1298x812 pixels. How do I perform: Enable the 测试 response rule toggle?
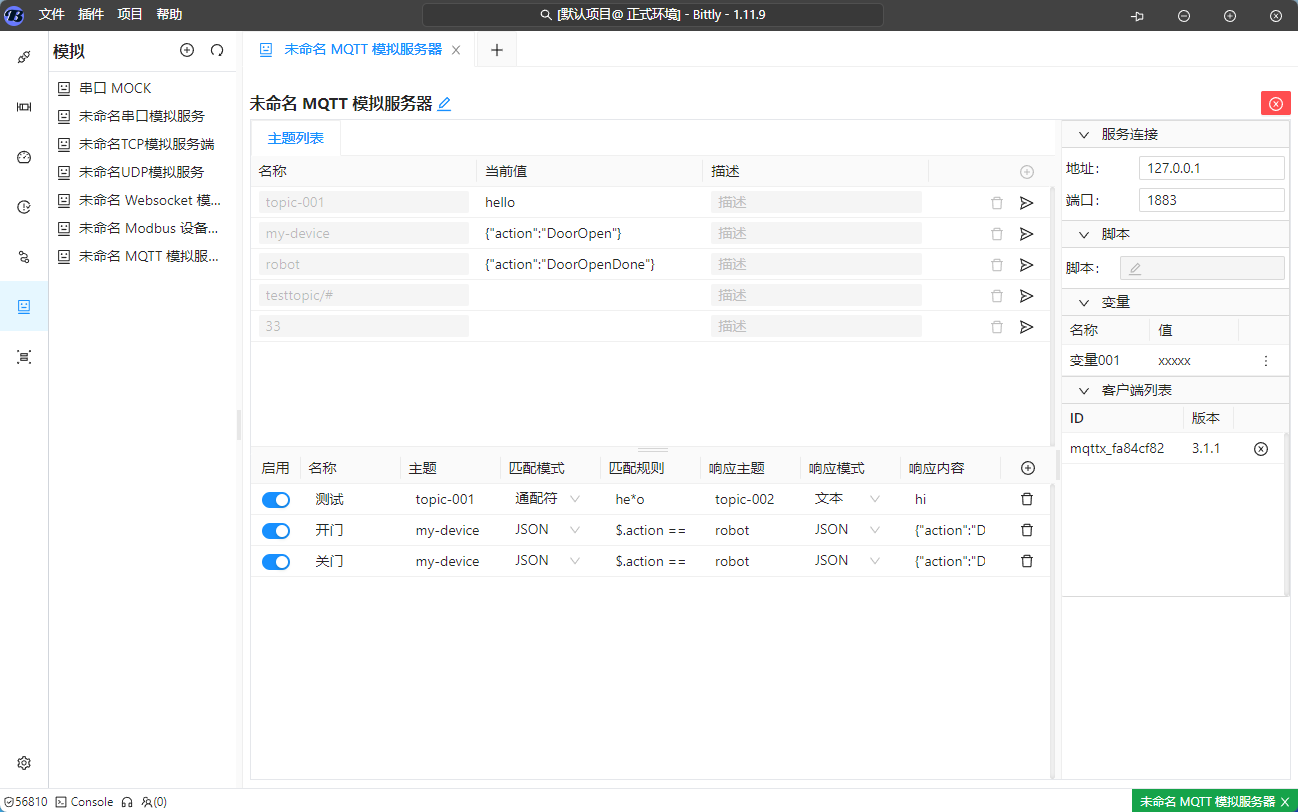[x=275, y=499]
